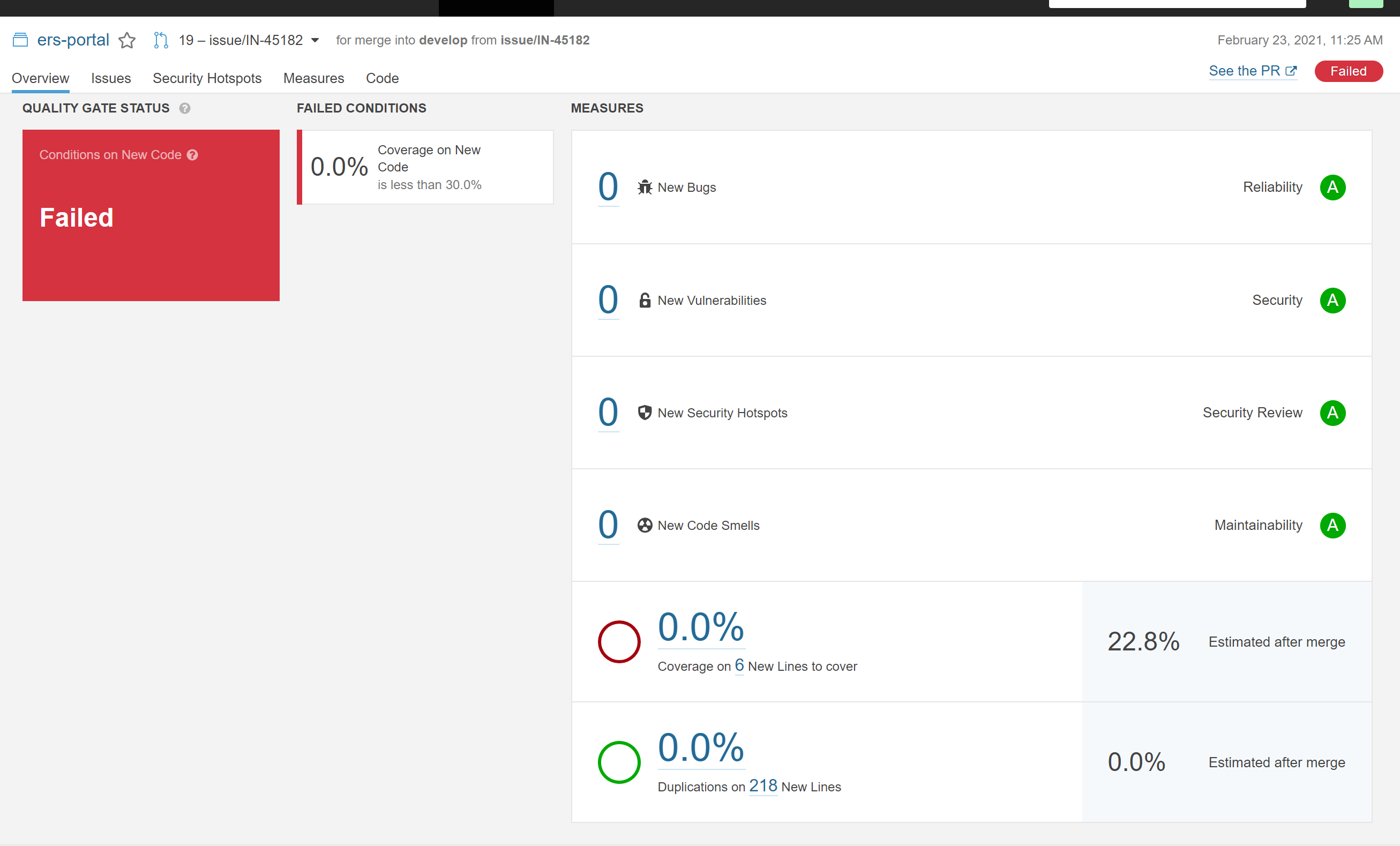Click the ers-portal project icon
This screenshot has width=1400, height=846.
pos(20,40)
